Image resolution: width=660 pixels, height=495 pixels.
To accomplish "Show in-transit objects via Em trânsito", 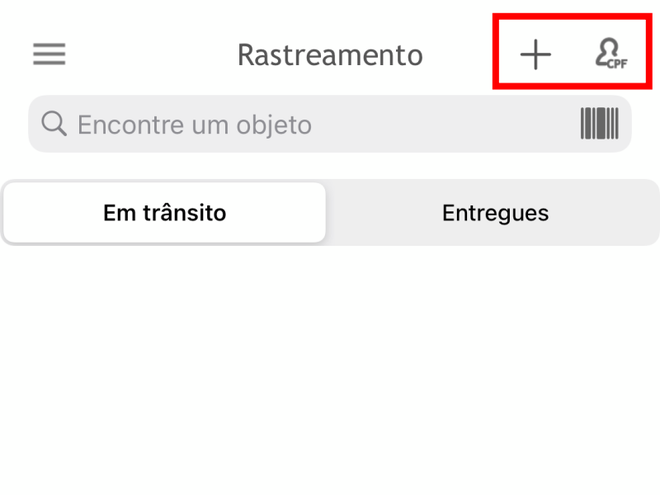I will click(165, 213).
